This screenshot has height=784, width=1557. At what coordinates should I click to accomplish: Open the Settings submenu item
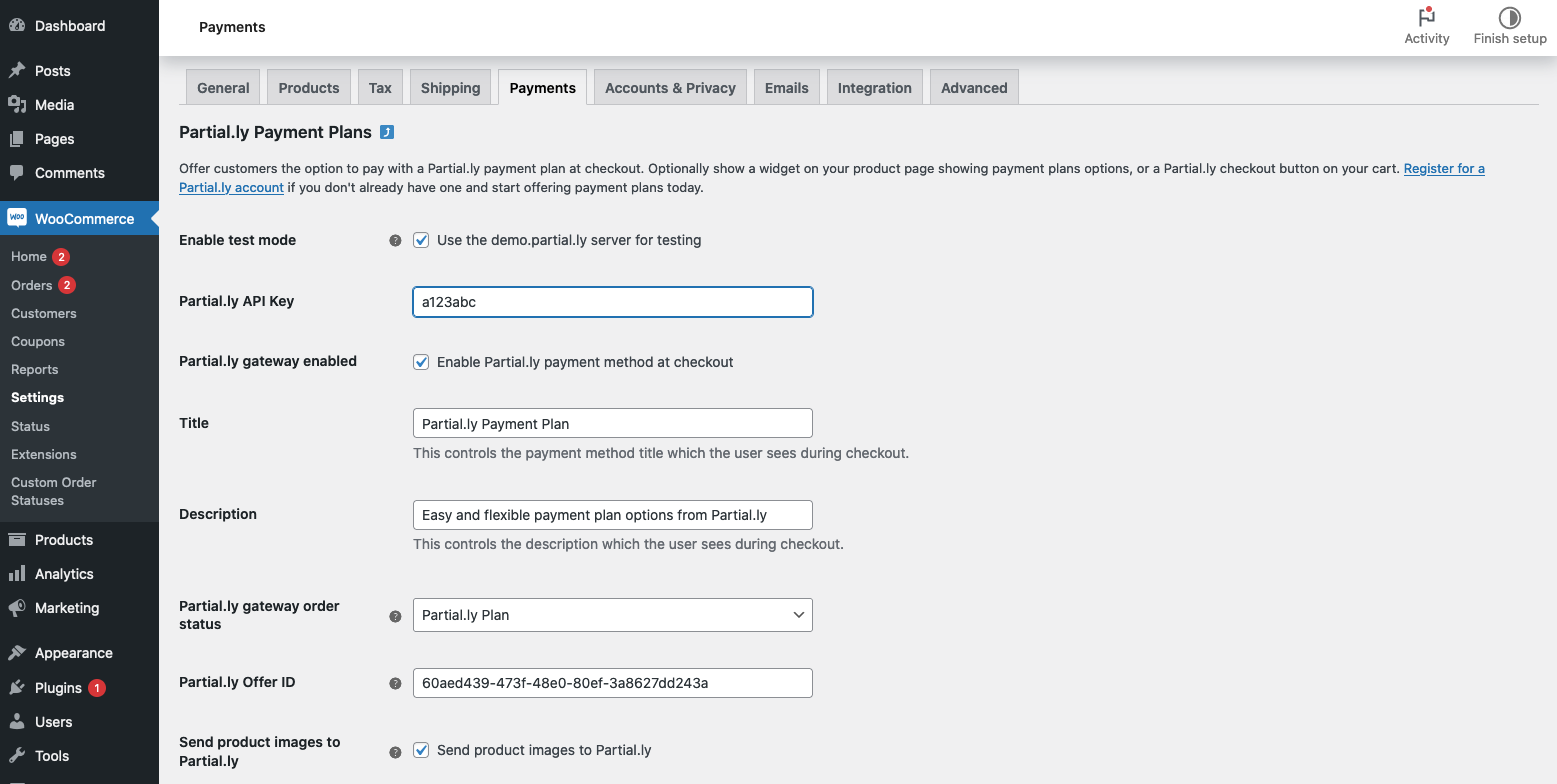[38, 397]
